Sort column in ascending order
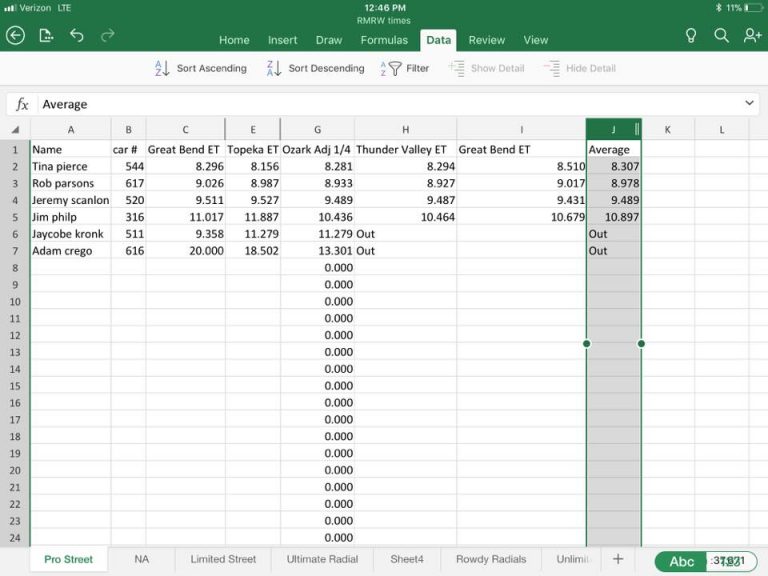The width and height of the screenshot is (768, 576). (200, 68)
